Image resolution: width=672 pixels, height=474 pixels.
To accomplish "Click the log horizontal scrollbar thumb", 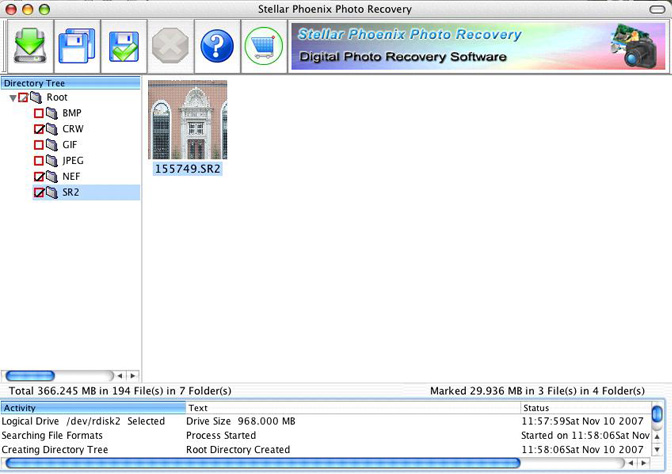I will coord(263,463).
